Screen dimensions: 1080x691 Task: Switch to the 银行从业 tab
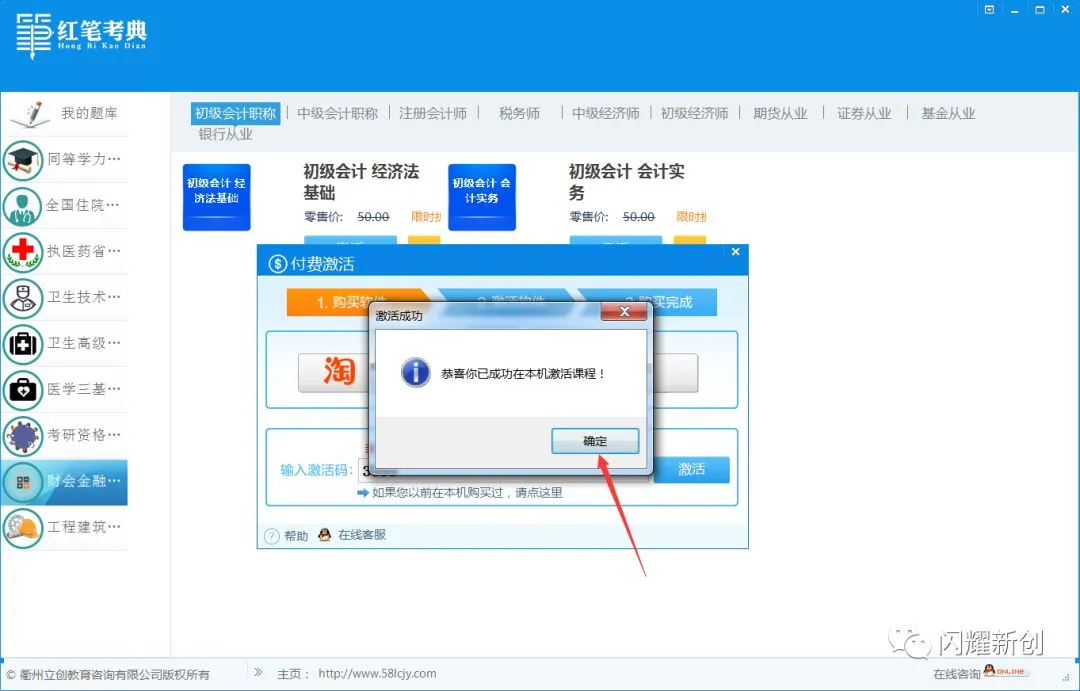(x=225, y=134)
